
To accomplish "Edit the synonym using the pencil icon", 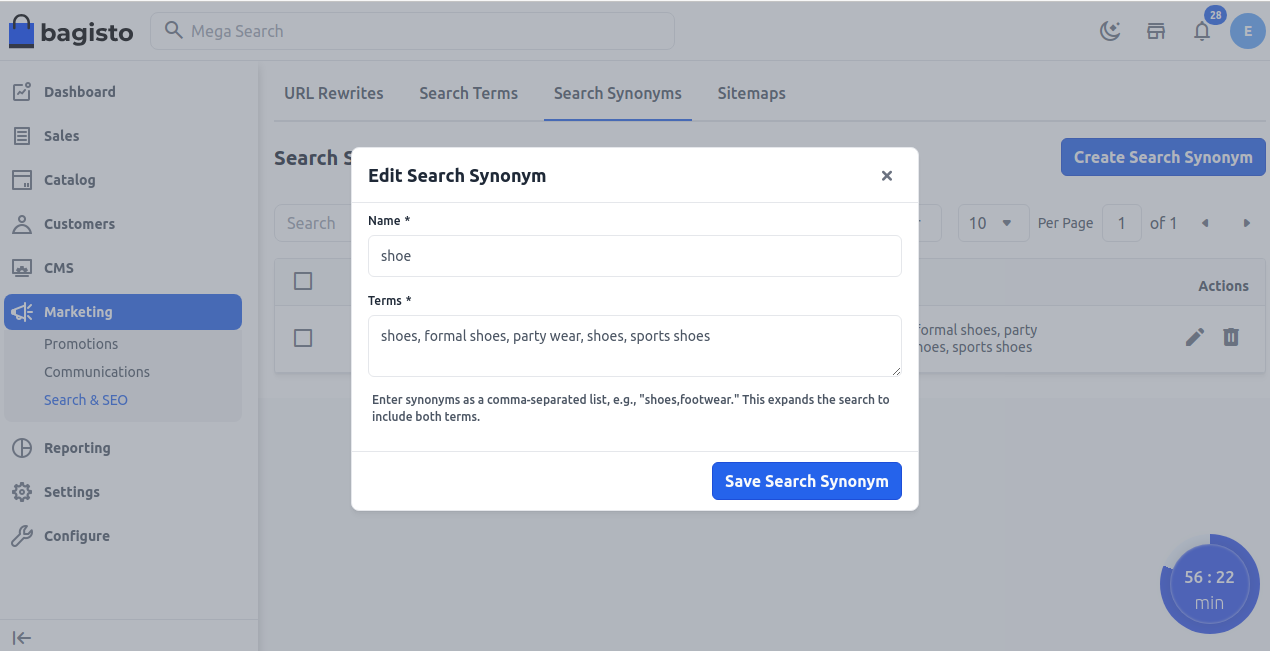I will pos(1194,337).
